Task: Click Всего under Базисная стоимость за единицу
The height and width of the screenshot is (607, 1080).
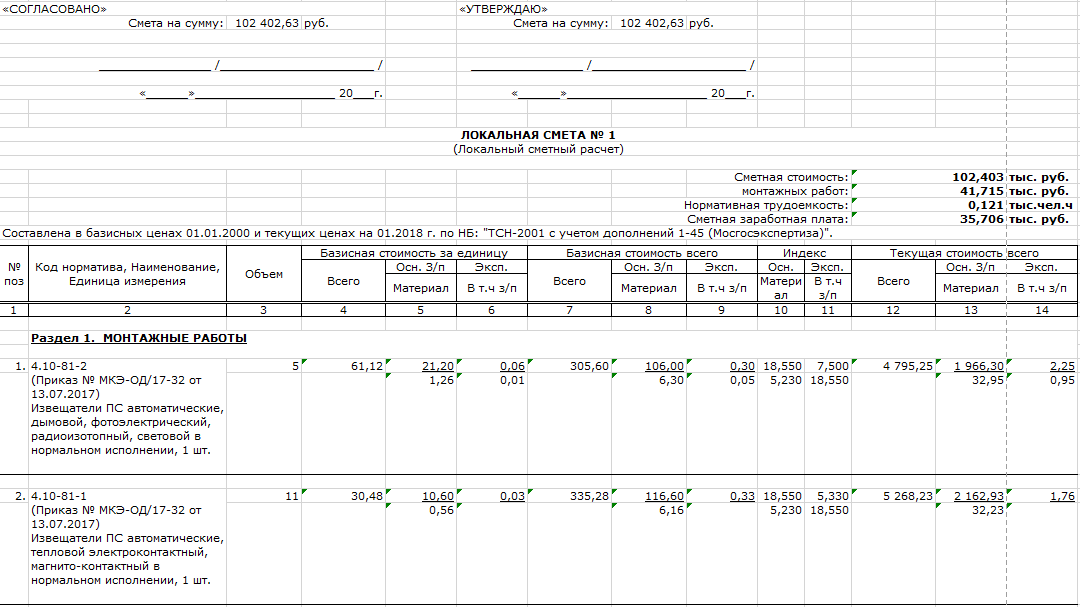Action: coord(344,281)
